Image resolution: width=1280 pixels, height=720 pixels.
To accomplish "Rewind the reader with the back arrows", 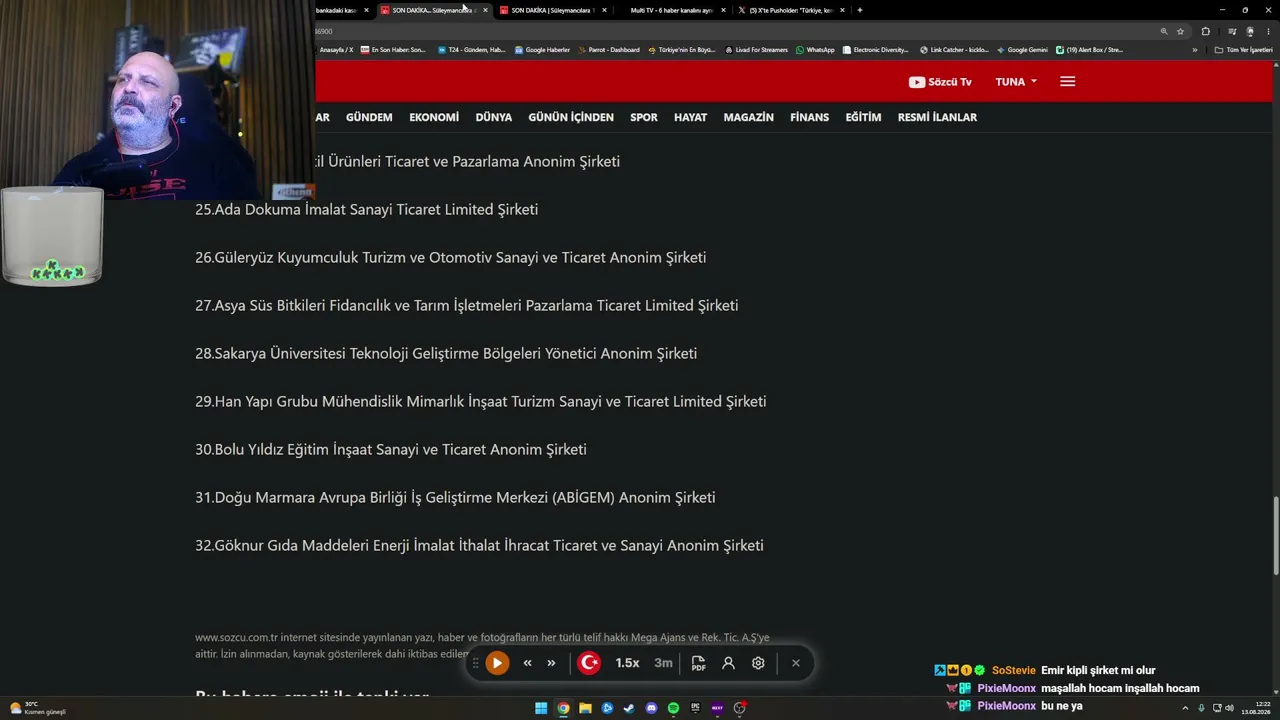I will pyautogui.click(x=527, y=663).
